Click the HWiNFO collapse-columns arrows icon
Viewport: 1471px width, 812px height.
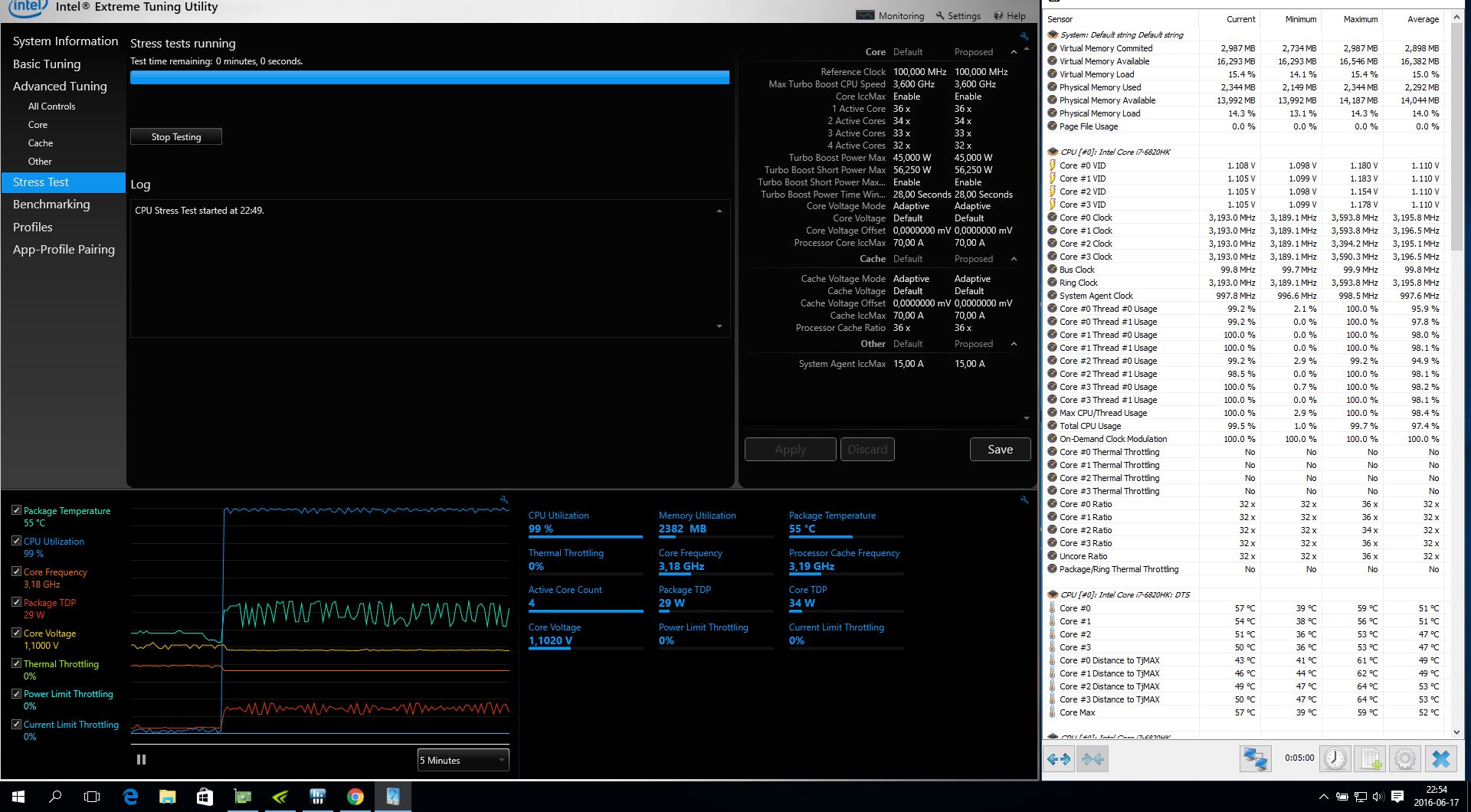1093,759
